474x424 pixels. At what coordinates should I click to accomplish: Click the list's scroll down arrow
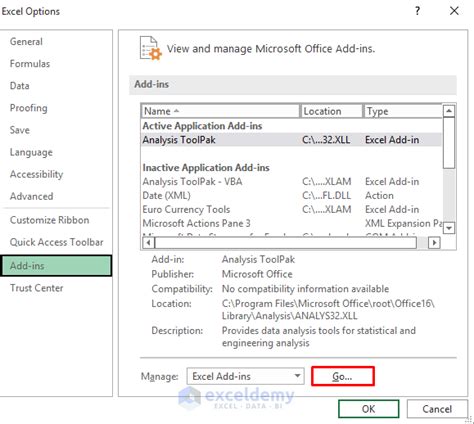(x=449, y=228)
